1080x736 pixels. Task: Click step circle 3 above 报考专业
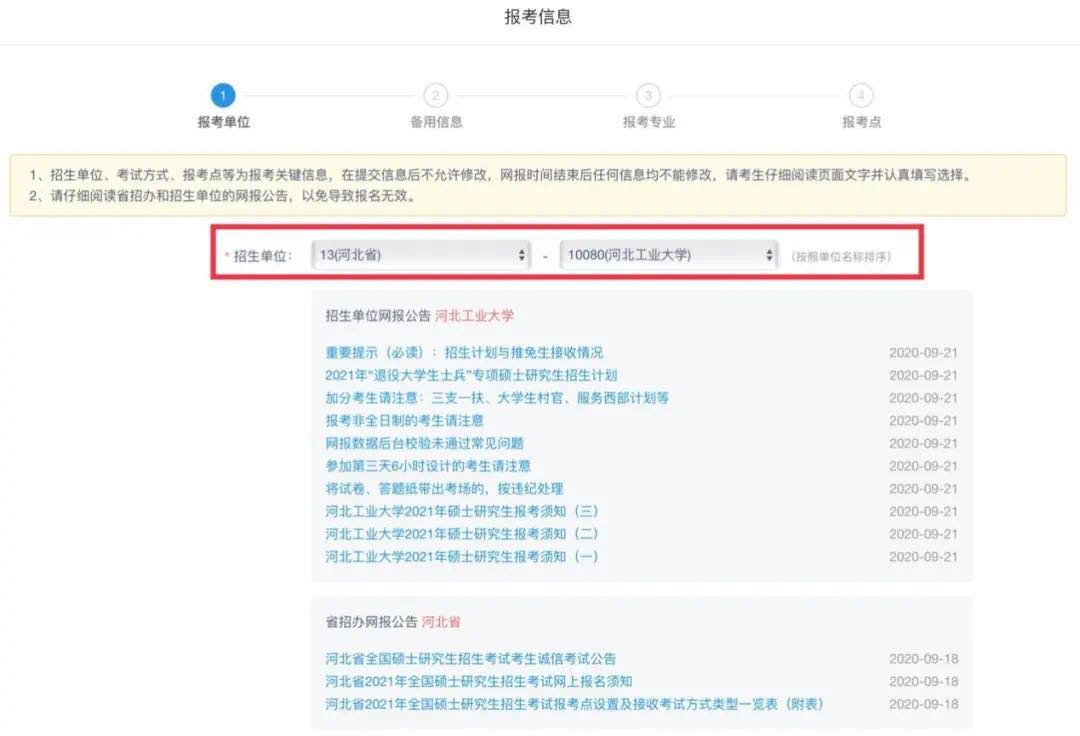click(648, 95)
